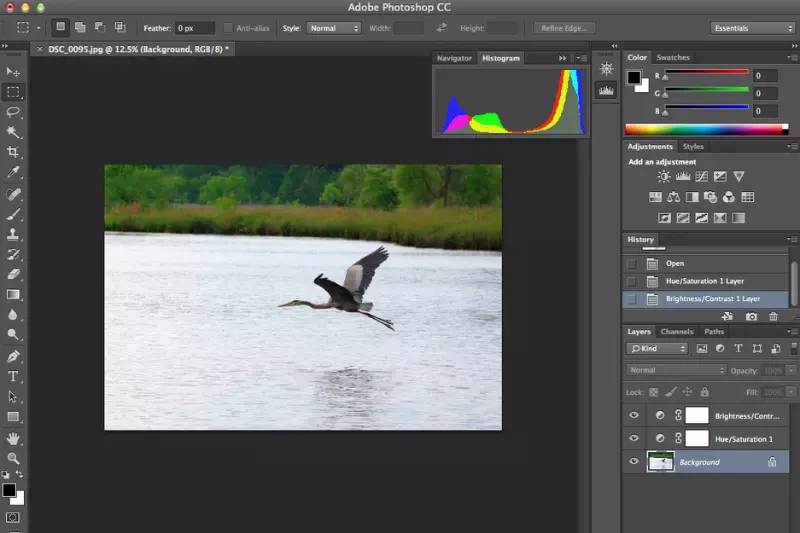This screenshot has width=800, height=533.
Task: Select the Brush tool
Action: [x=13, y=215]
